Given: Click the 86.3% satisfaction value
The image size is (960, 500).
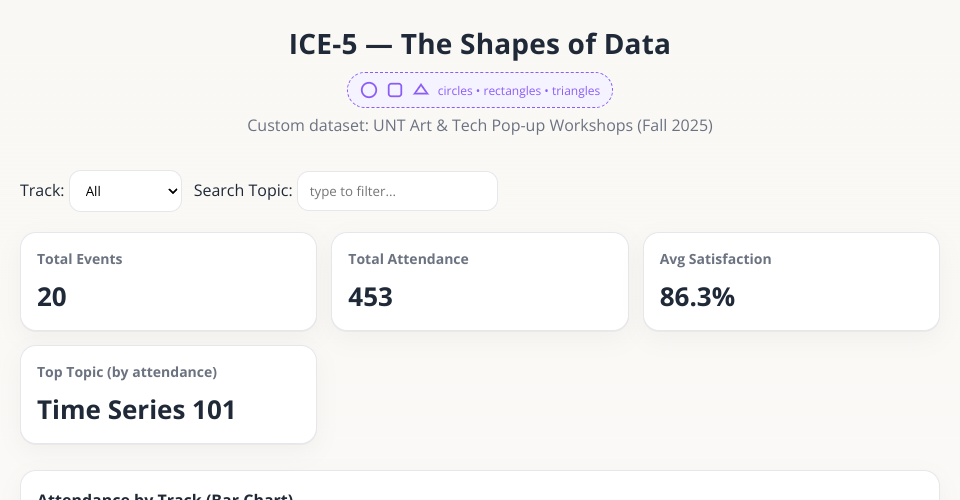Looking at the screenshot, I should (697, 297).
